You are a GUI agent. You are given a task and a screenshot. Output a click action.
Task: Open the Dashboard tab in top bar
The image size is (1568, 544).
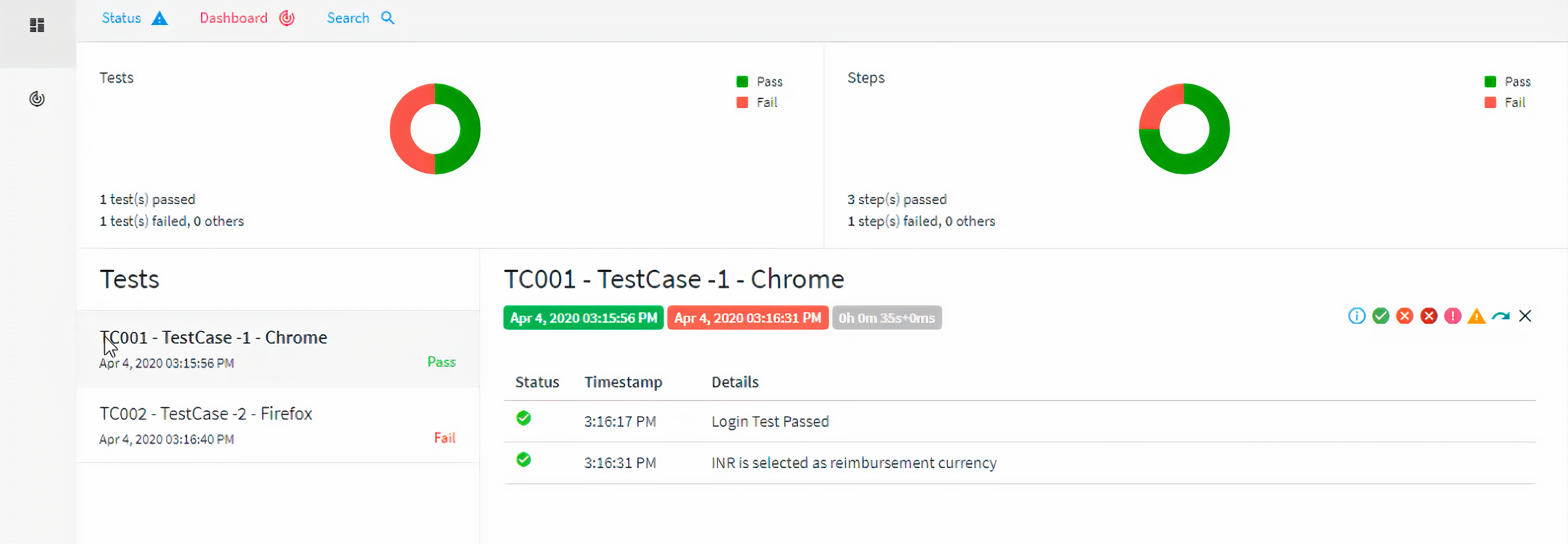247,18
